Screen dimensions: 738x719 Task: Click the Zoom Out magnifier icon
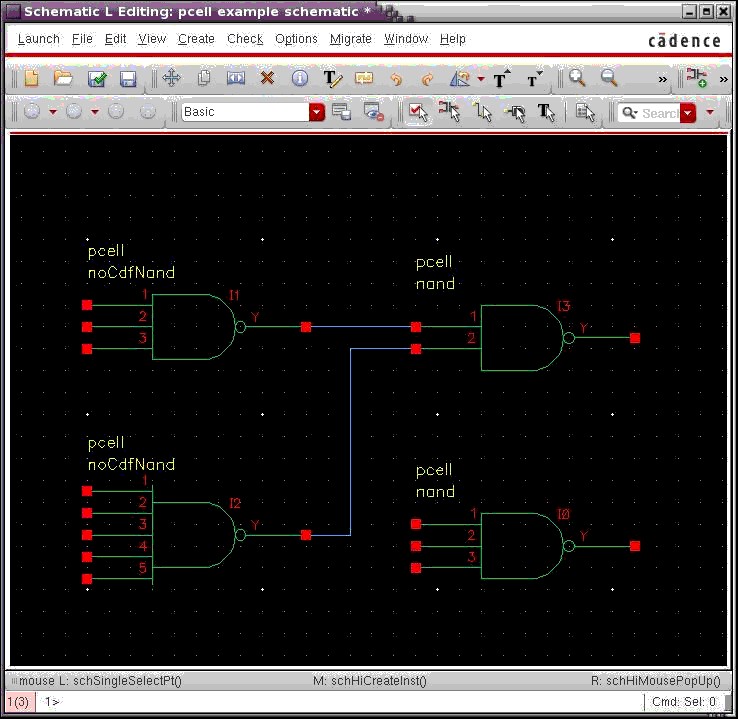[x=608, y=78]
